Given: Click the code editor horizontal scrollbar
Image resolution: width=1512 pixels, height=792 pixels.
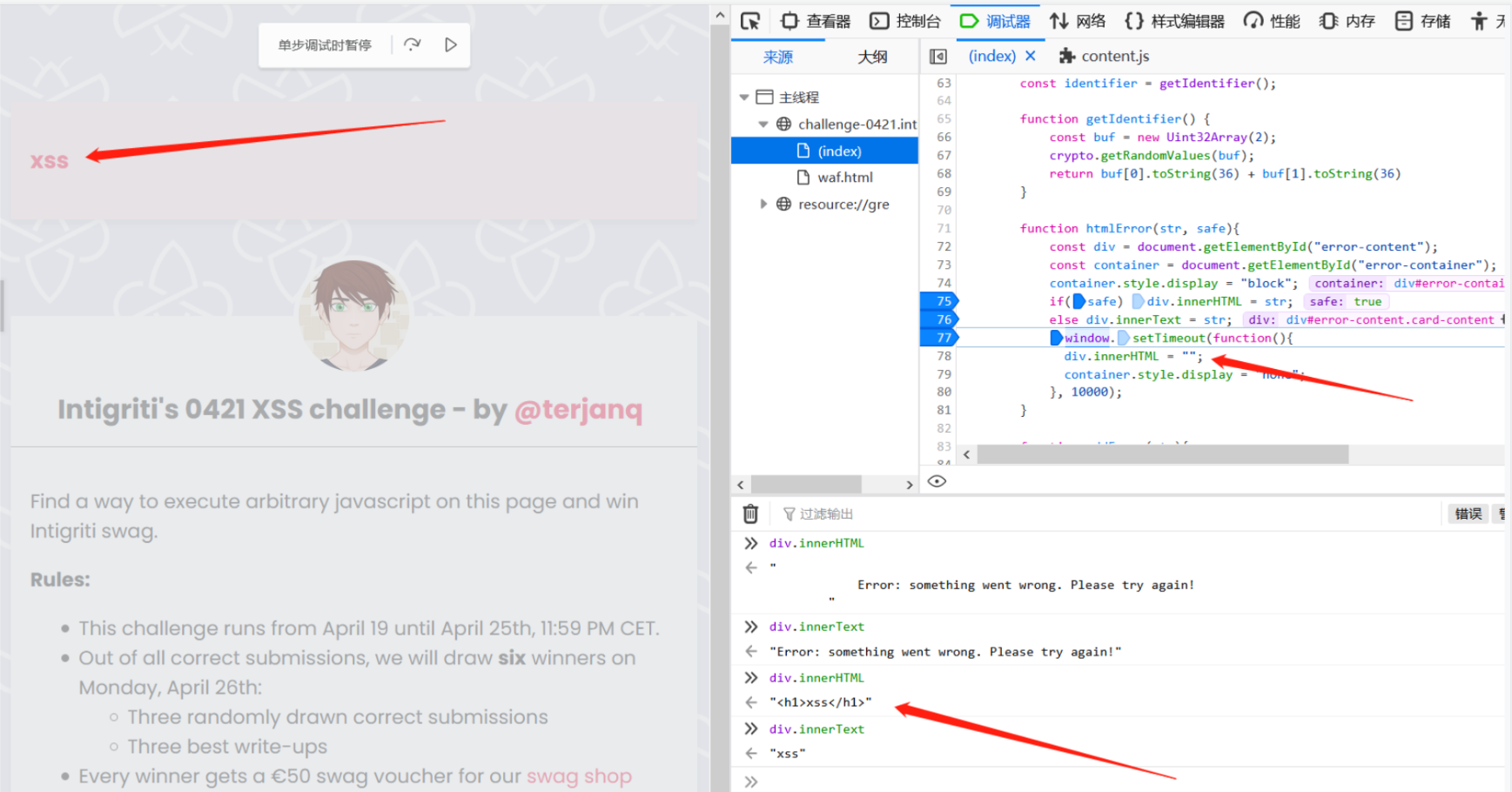Looking at the screenshot, I should pos(1162,454).
